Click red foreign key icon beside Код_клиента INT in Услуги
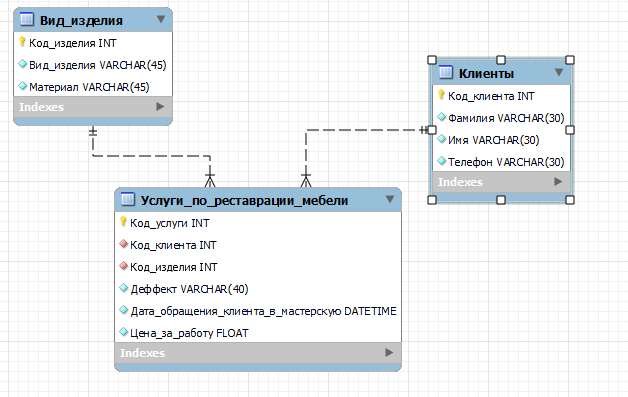Viewport: 628px width, 397px height. click(x=124, y=244)
